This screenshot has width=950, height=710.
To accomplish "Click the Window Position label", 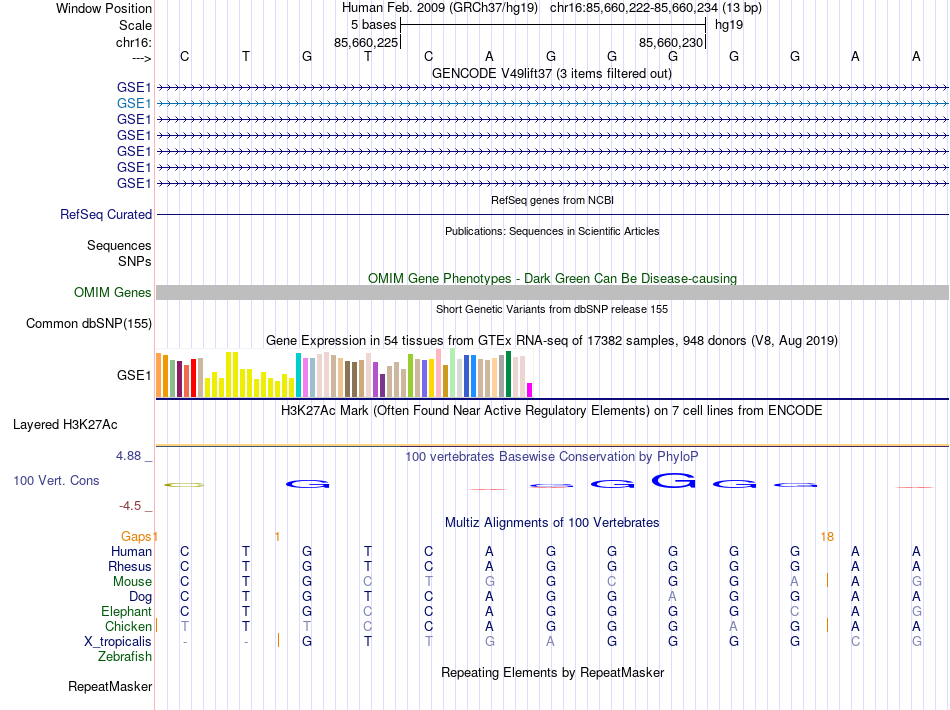I will pyautogui.click(x=104, y=8).
